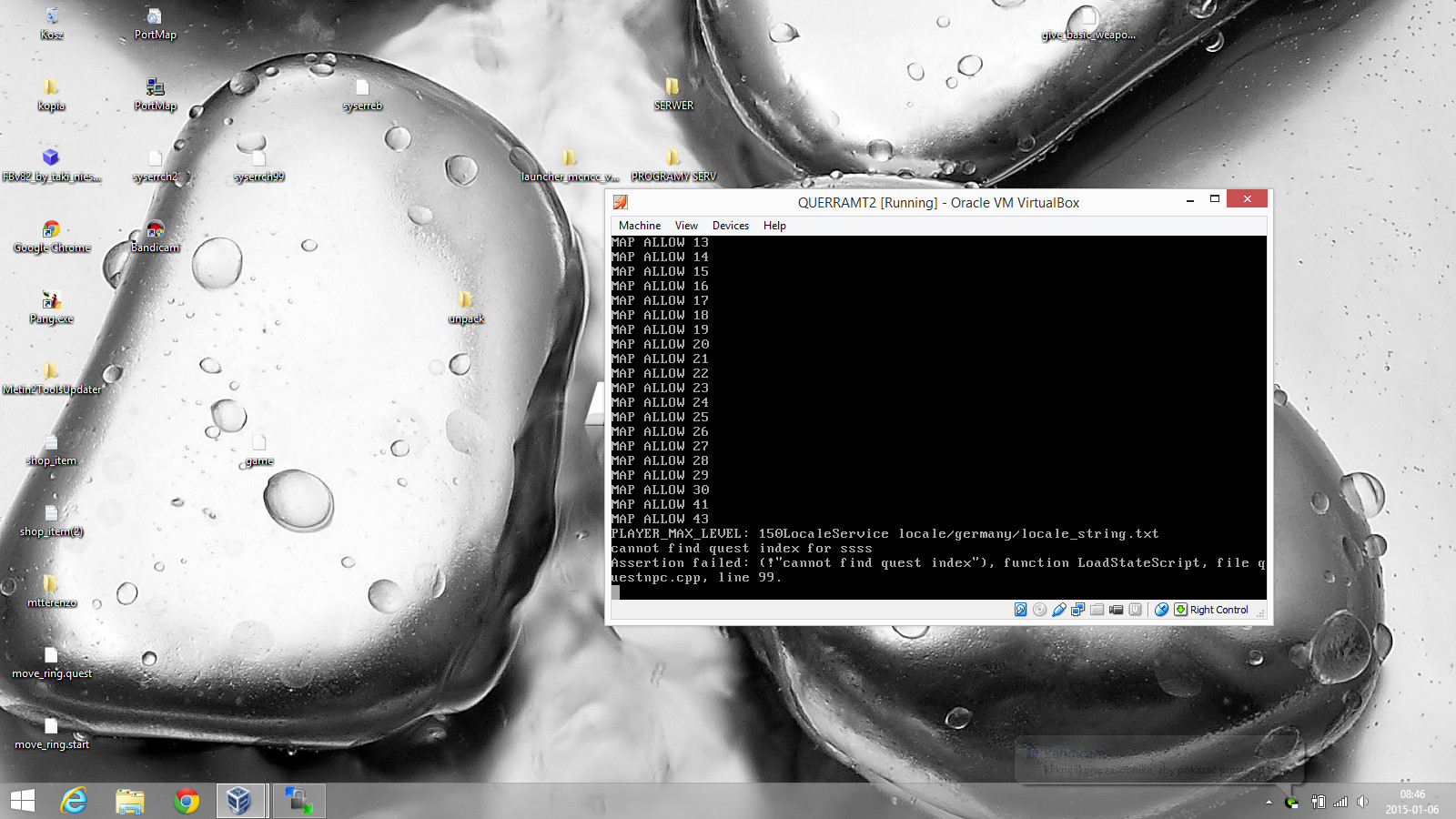Click the CPU virtualization indicator icon
1456x819 pixels.
[1136, 610]
